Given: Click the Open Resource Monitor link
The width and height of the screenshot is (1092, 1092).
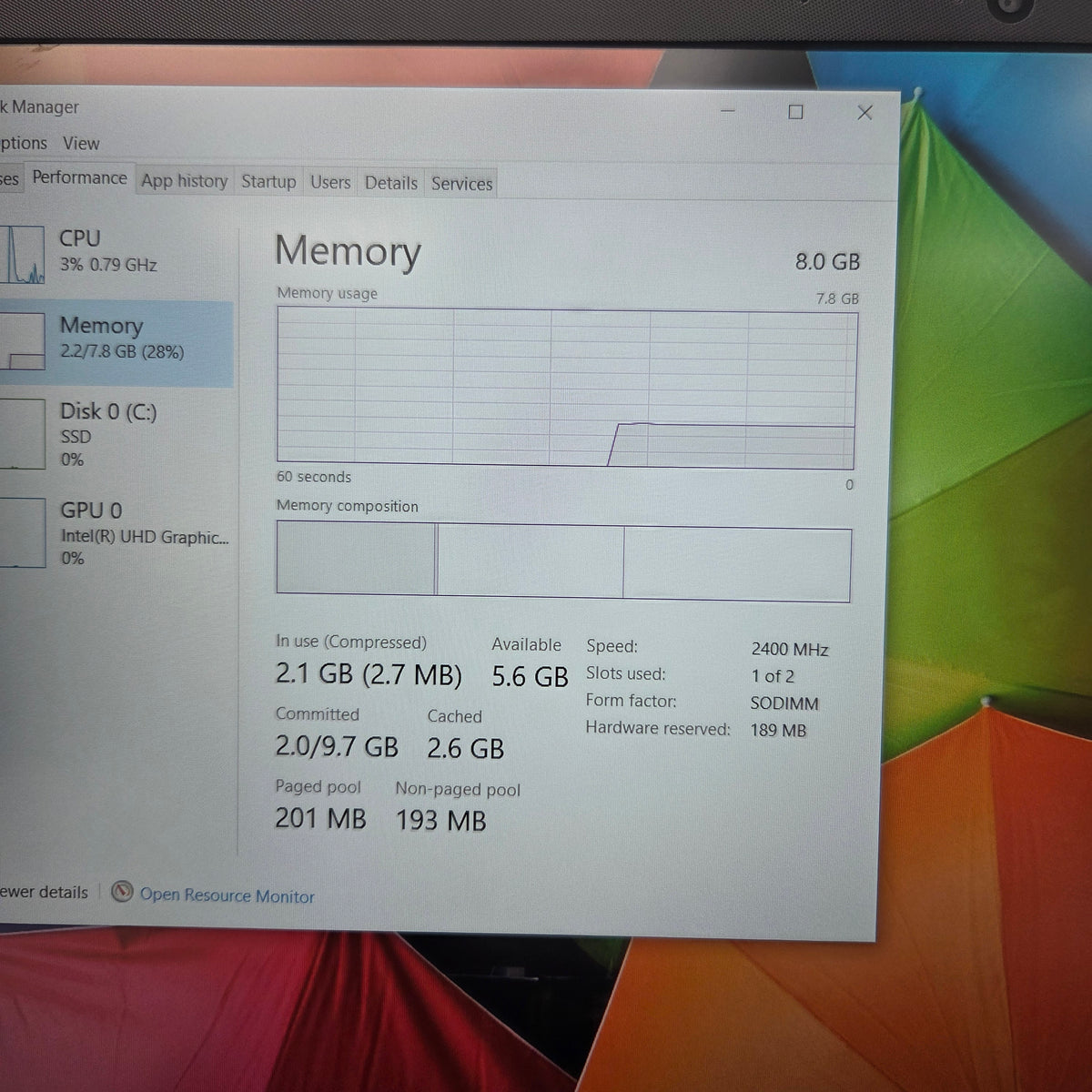Looking at the screenshot, I should 227,895.
